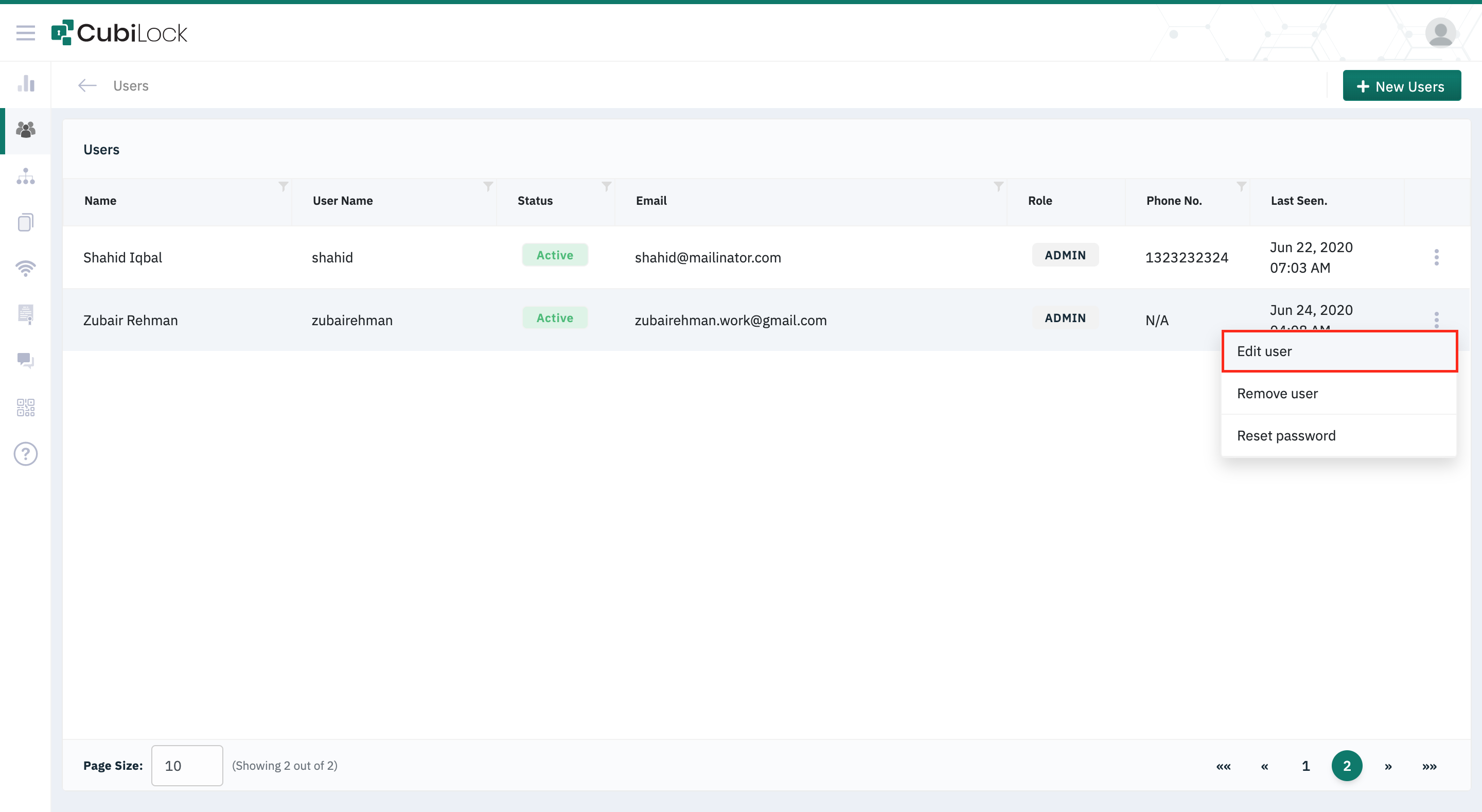Open Name column filter
This screenshot has height=812, width=1482.
click(283, 186)
